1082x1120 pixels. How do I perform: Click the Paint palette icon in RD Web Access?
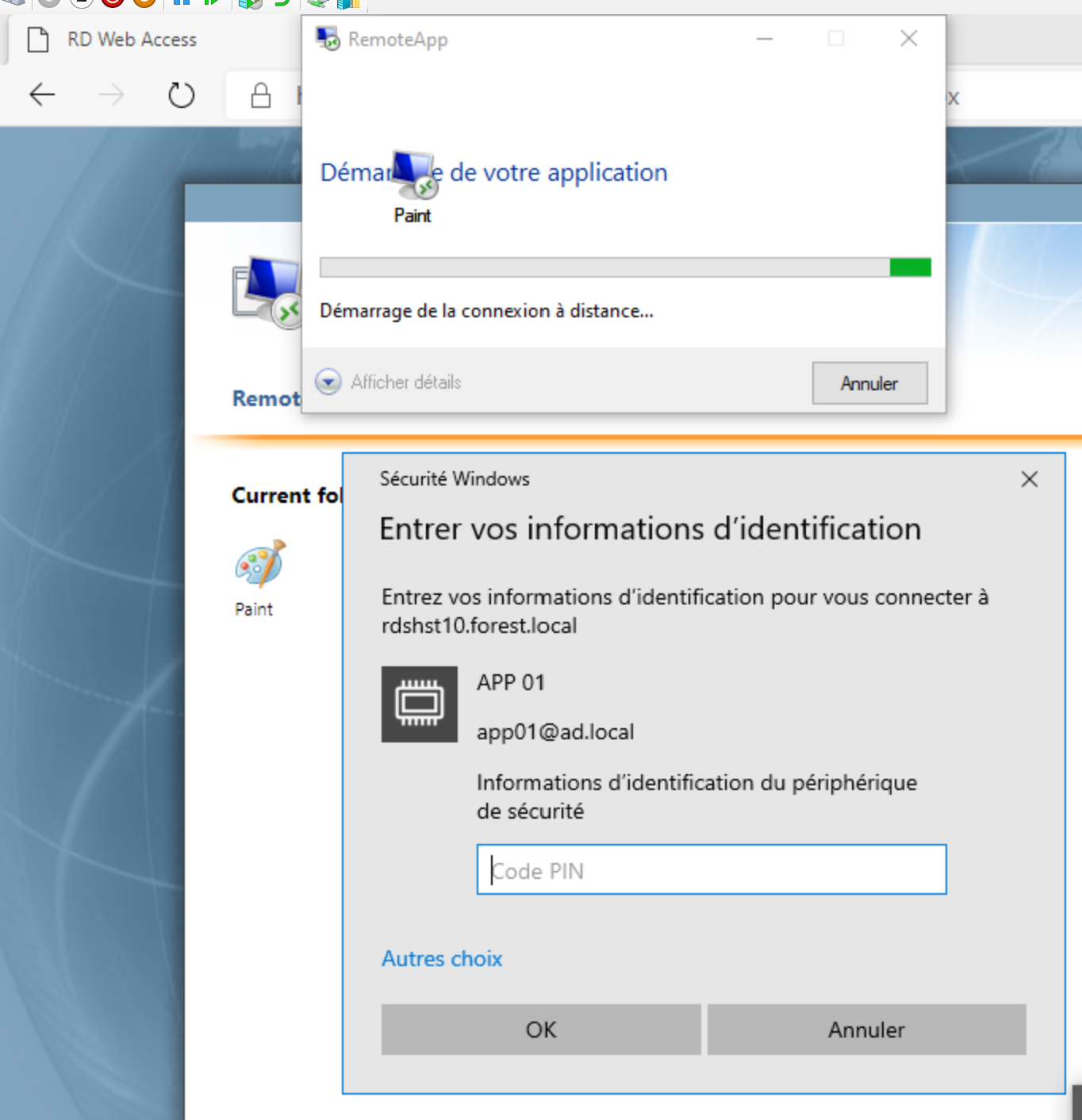click(x=260, y=563)
